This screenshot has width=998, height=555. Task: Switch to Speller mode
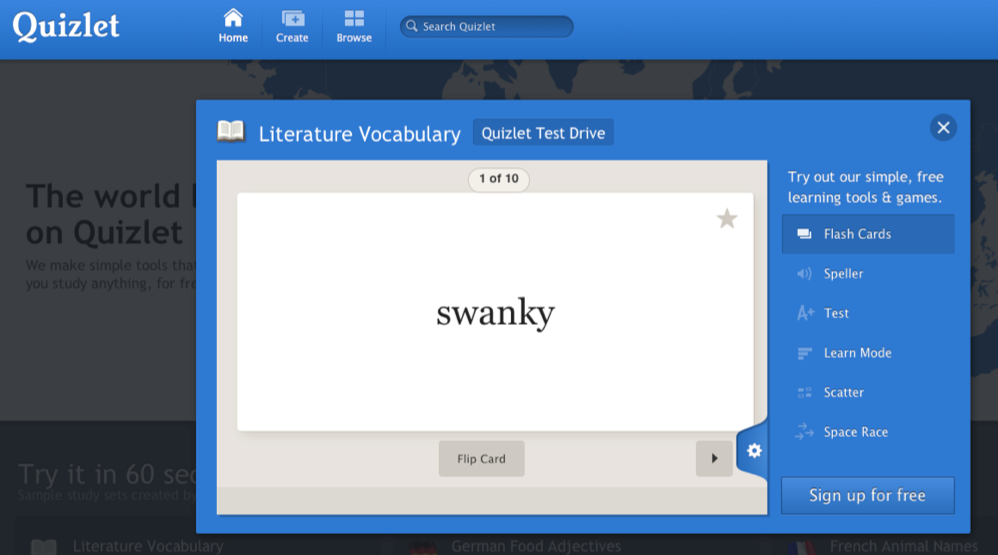tap(868, 274)
